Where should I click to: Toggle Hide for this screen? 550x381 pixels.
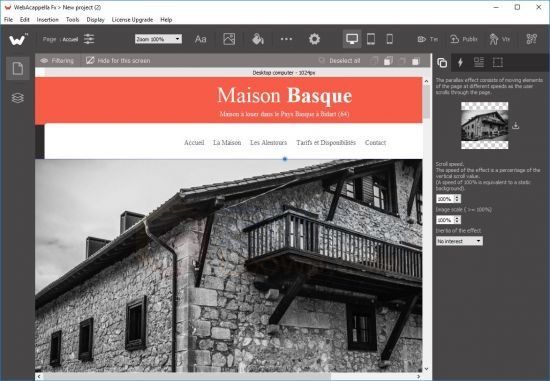pos(118,61)
